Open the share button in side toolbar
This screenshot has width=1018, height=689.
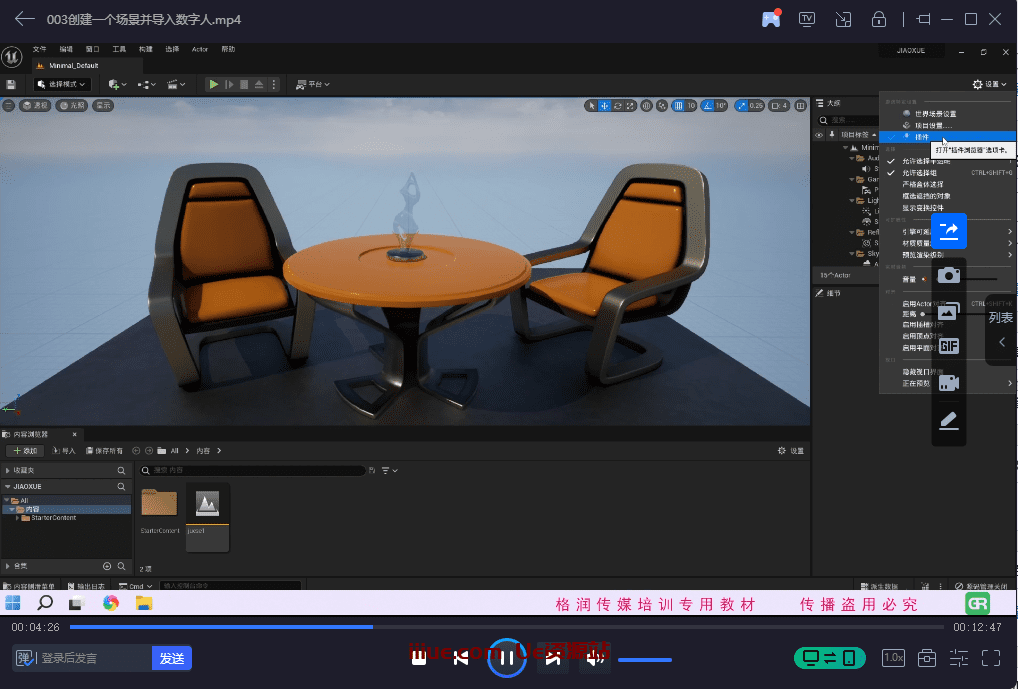pyautogui.click(x=948, y=231)
